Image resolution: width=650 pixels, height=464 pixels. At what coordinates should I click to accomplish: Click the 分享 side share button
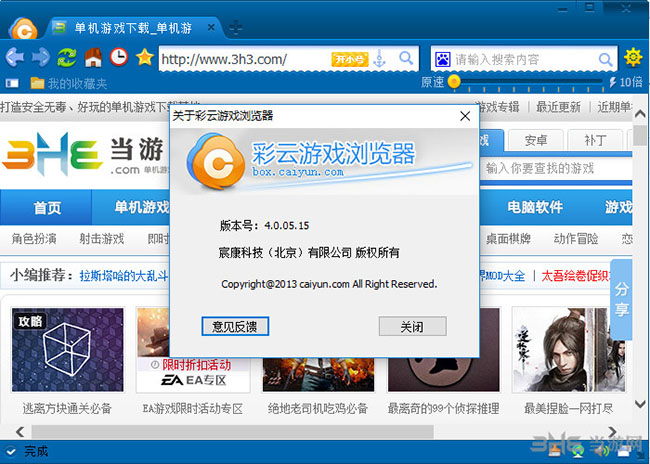pyautogui.click(x=621, y=299)
